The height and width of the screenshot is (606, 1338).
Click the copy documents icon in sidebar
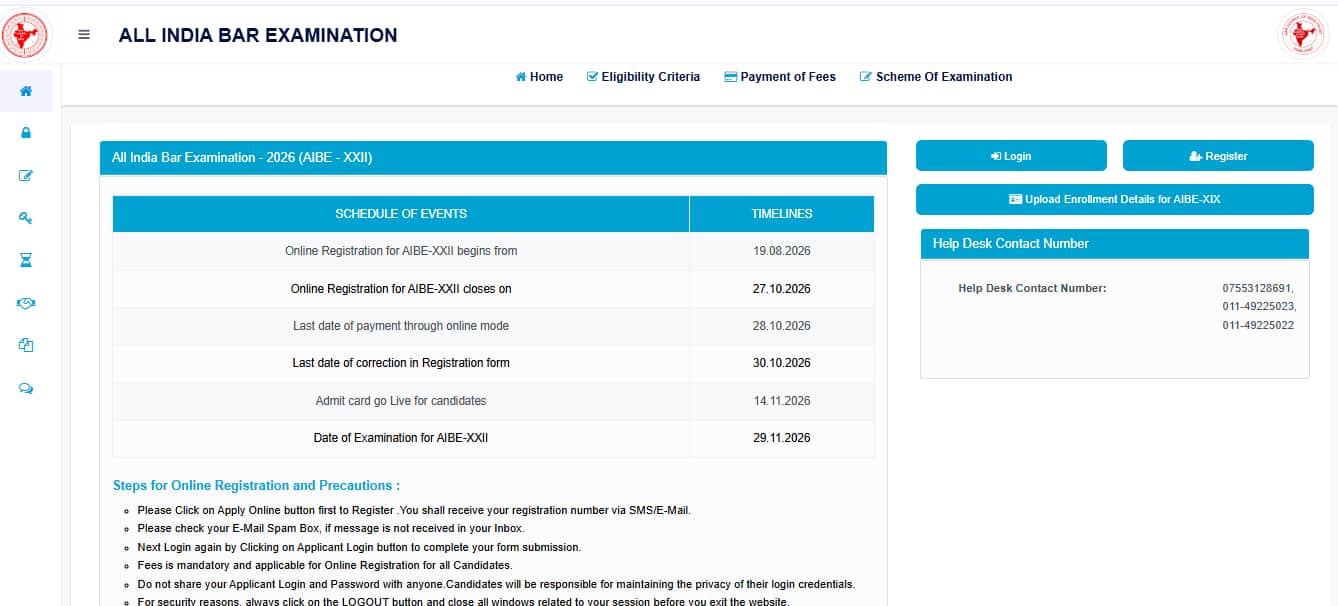pyautogui.click(x=26, y=345)
